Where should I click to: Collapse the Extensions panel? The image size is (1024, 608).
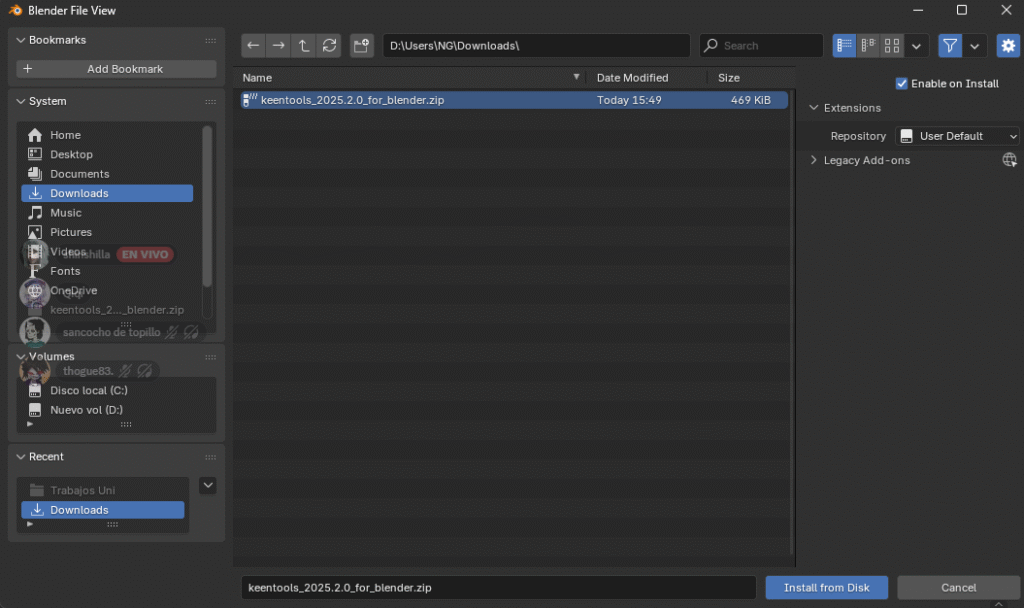tap(814, 108)
